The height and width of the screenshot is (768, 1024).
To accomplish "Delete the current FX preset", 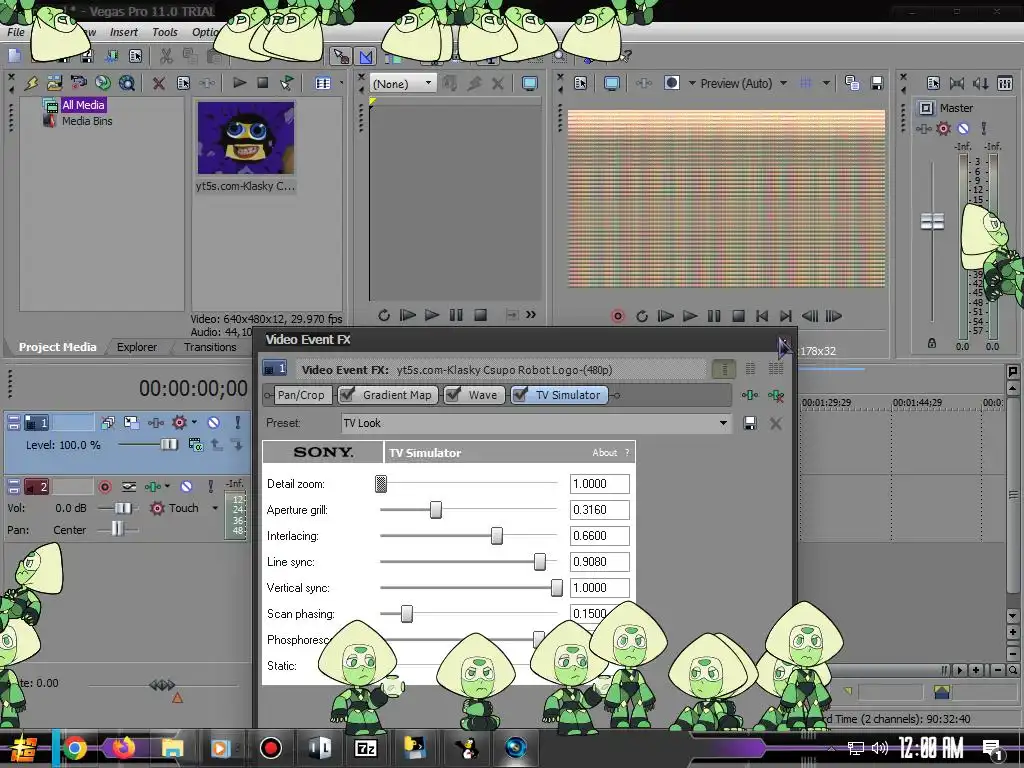I will click(x=775, y=423).
